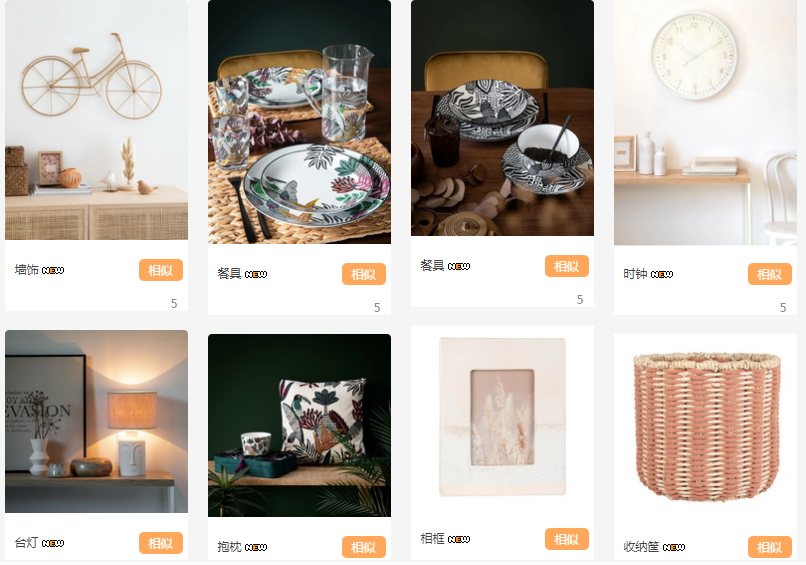Click 相似 button under 墙饰 item
Image resolution: width=806 pixels, height=565 pixels.
160,270
